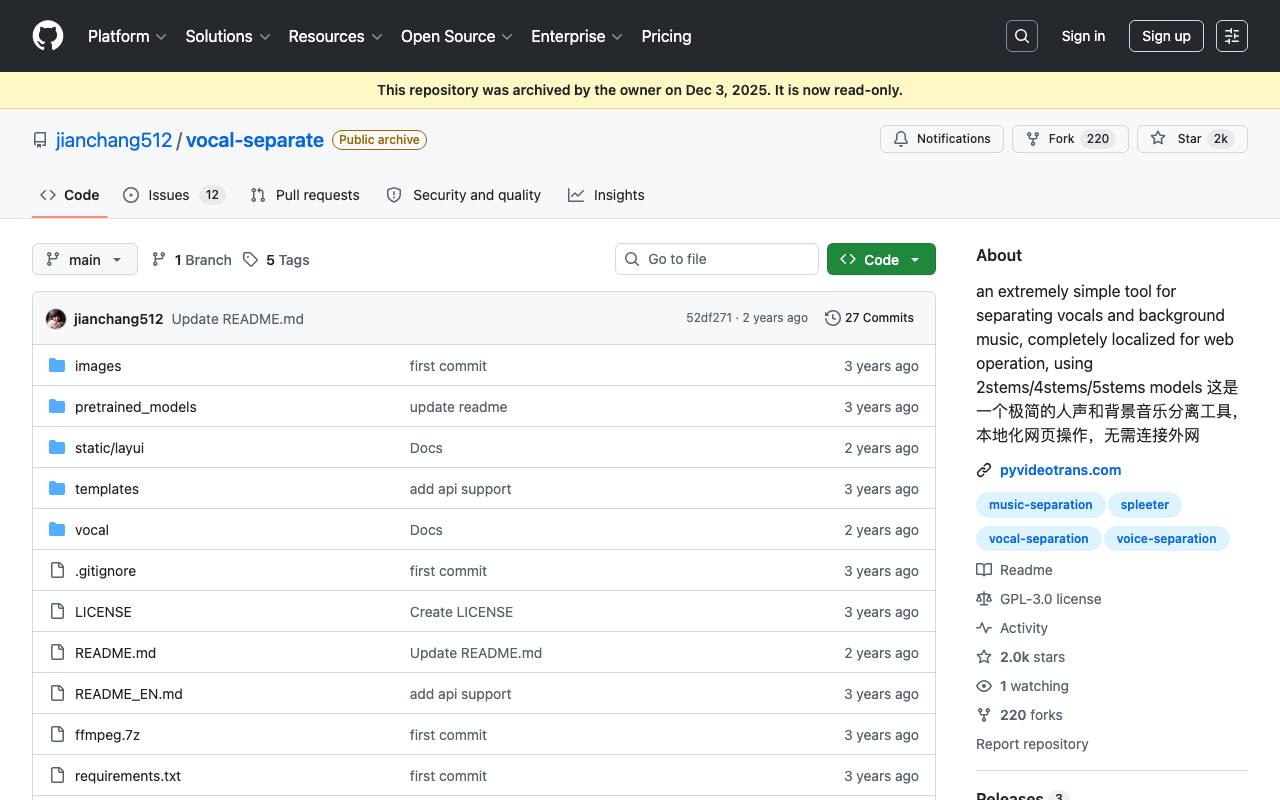Click the Report repository link

coord(1032,744)
